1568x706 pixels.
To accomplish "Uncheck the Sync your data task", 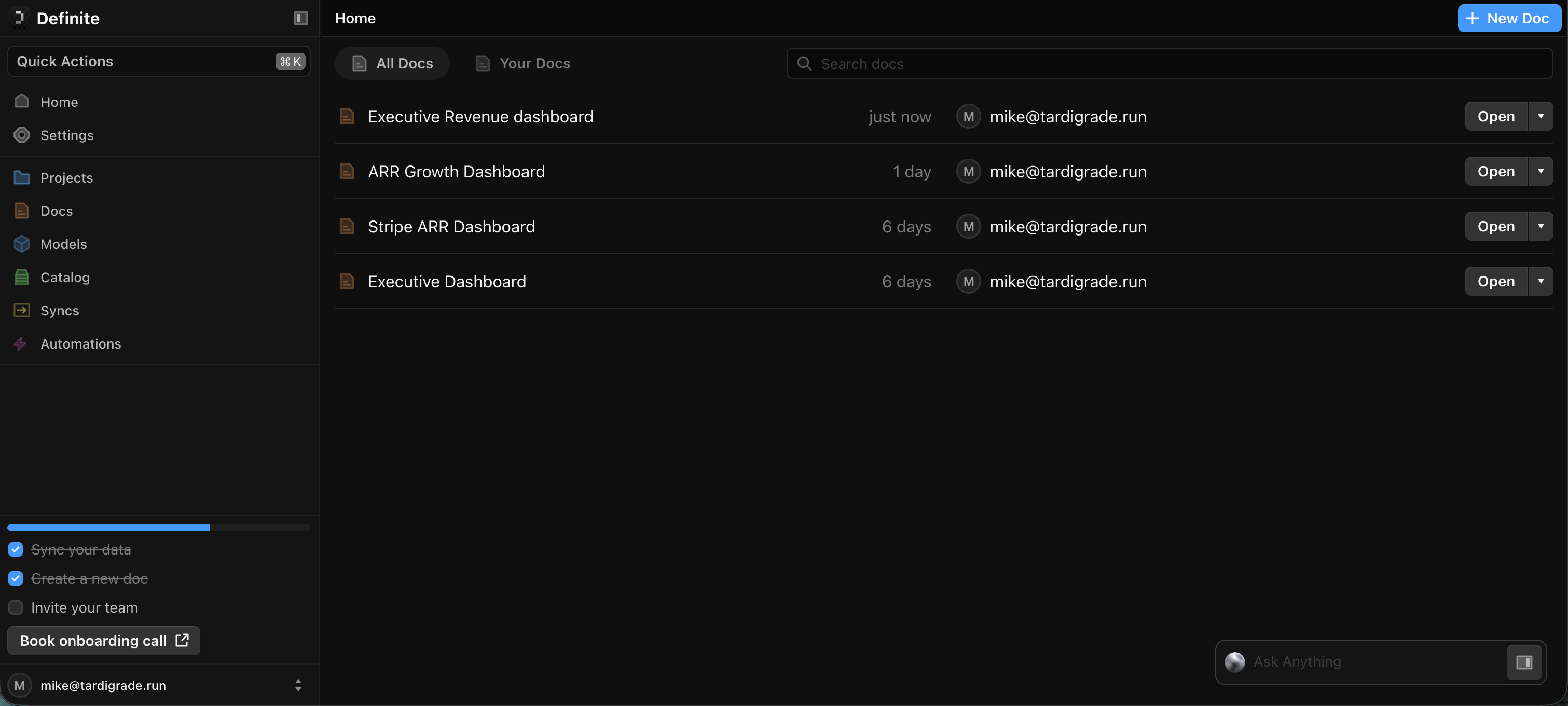I will (x=15, y=549).
